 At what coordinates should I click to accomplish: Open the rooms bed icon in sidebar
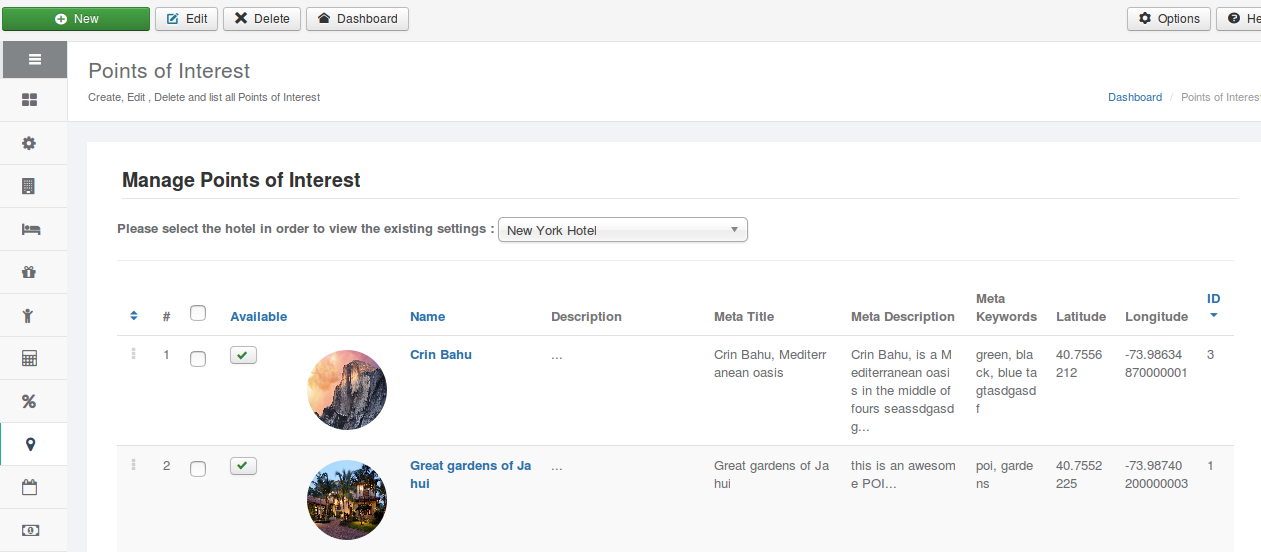[29, 229]
